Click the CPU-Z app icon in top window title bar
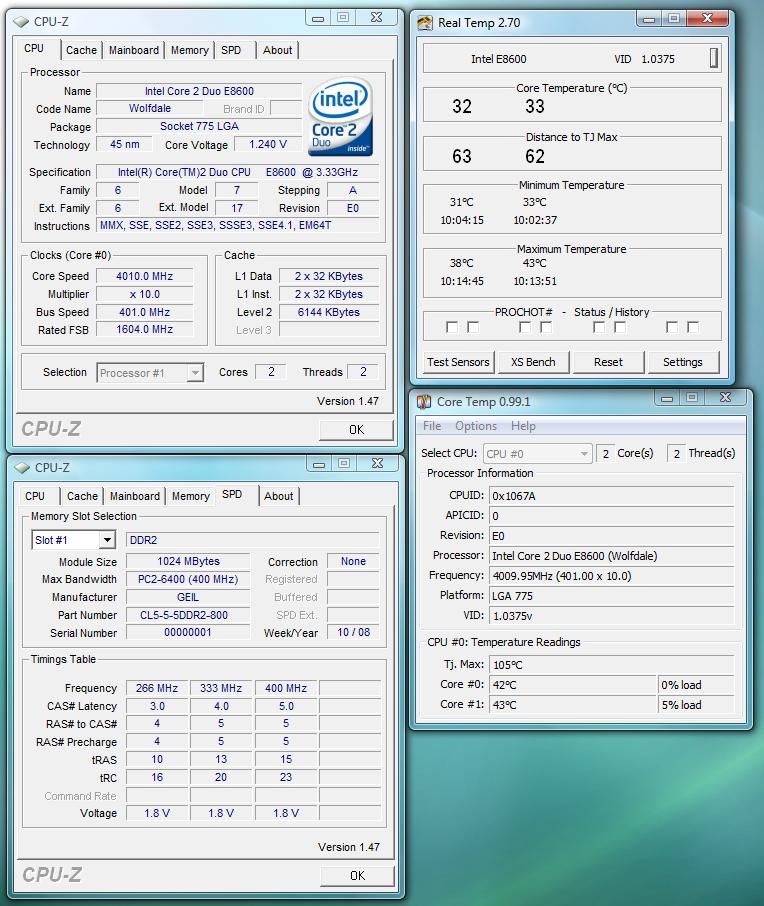The height and width of the screenshot is (906, 764). pos(21,22)
